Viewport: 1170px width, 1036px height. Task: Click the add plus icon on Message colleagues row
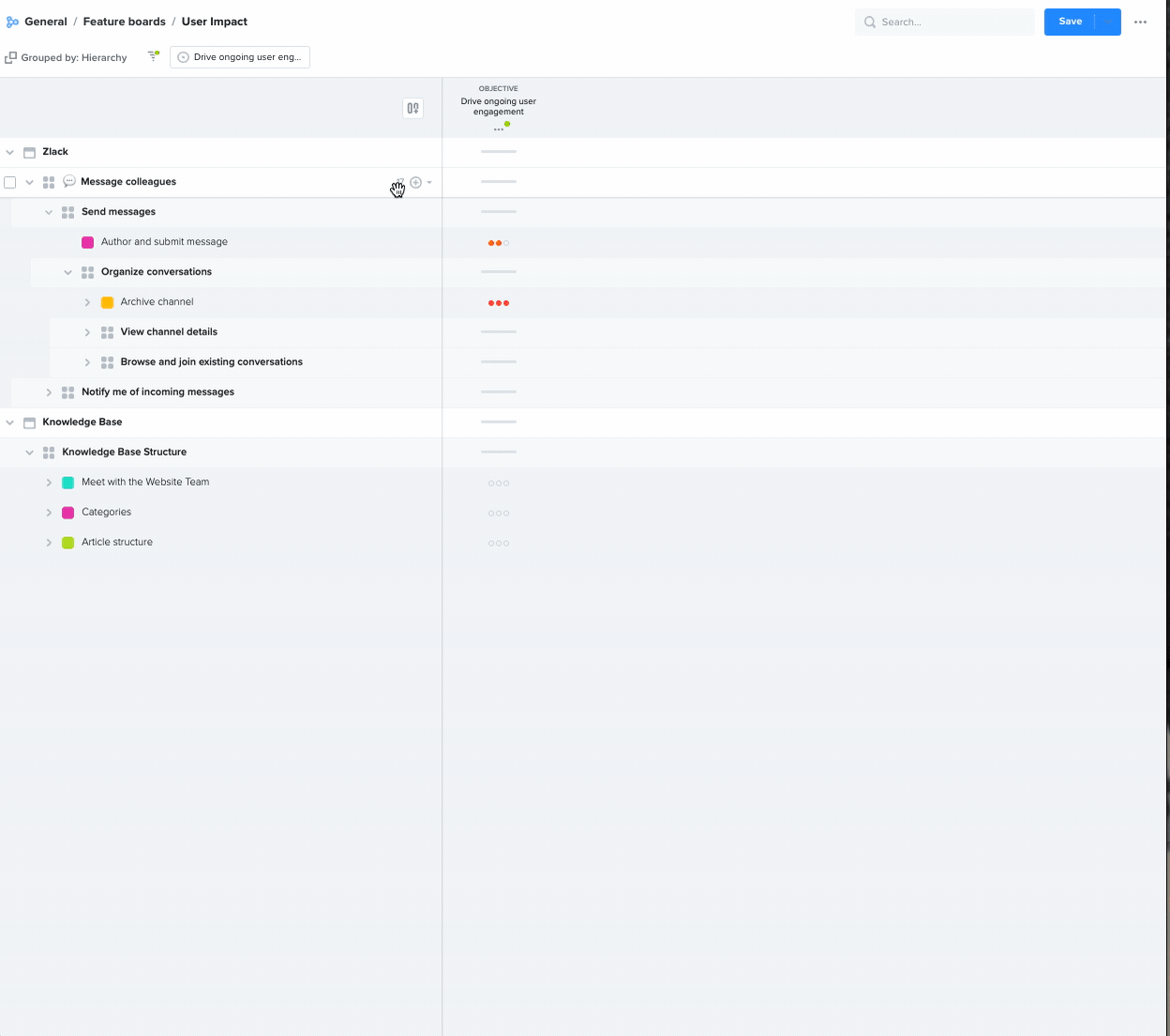click(415, 182)
